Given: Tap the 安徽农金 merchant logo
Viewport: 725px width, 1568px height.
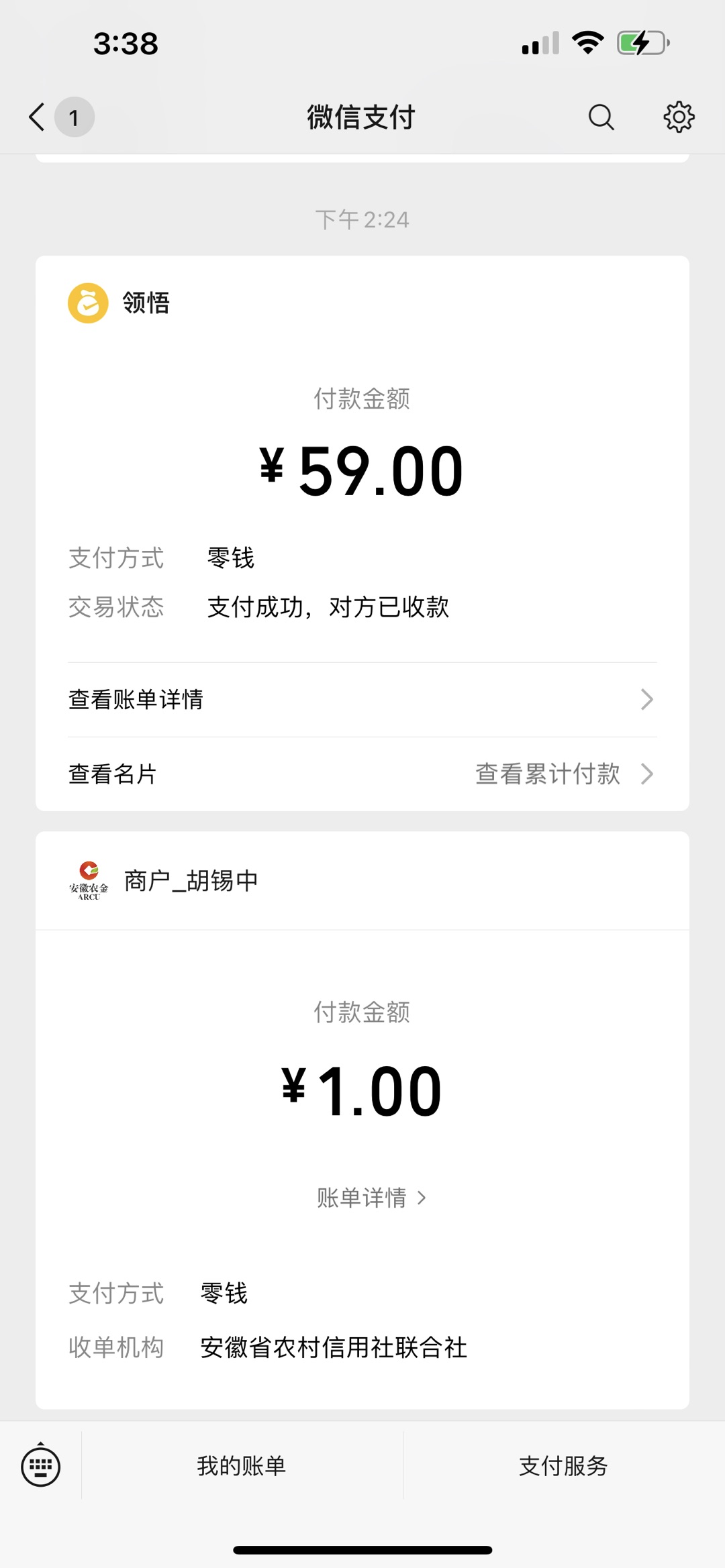Looking at the screenshot, I should [89, 880].
